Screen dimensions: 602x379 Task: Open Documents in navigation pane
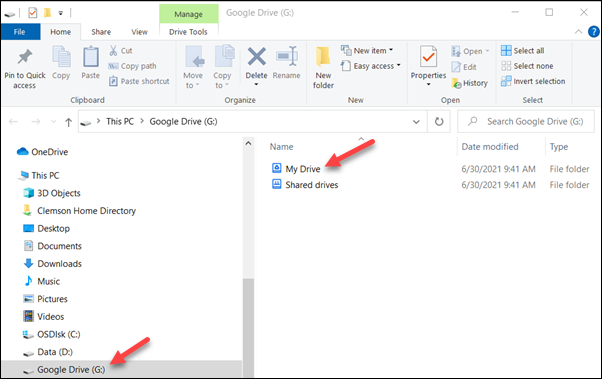point(53,246)
